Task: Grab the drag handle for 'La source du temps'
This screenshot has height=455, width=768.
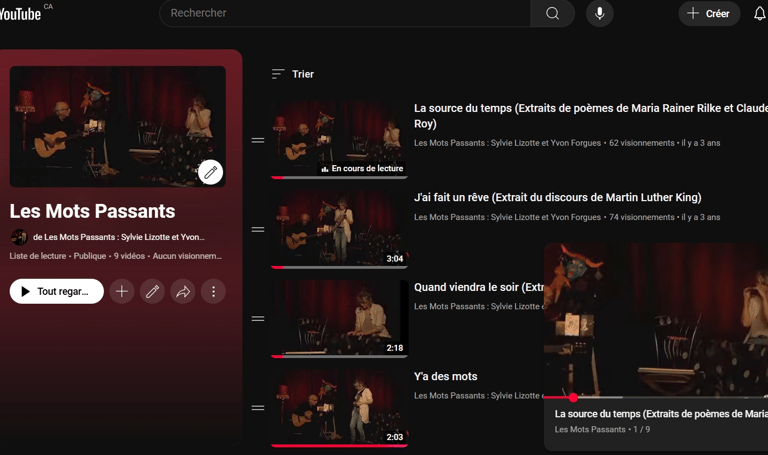Action: coord(258,141)
